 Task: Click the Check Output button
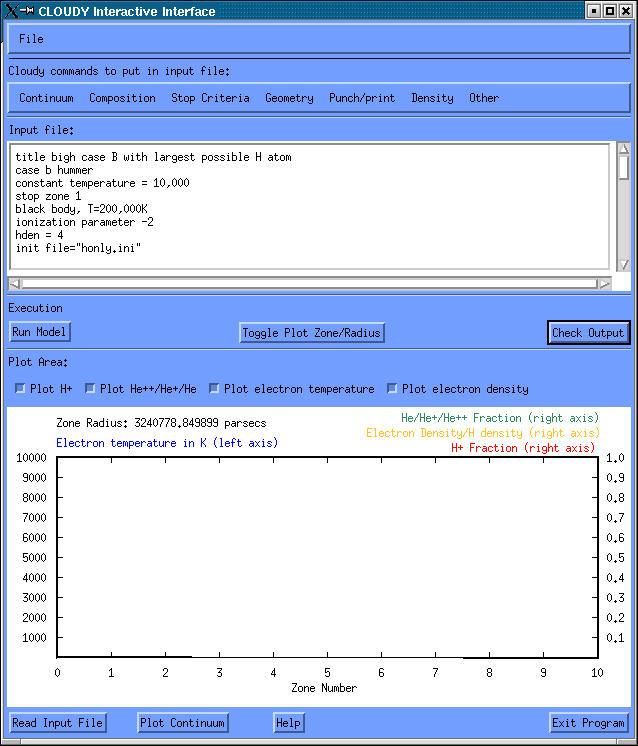coord(588,333)
